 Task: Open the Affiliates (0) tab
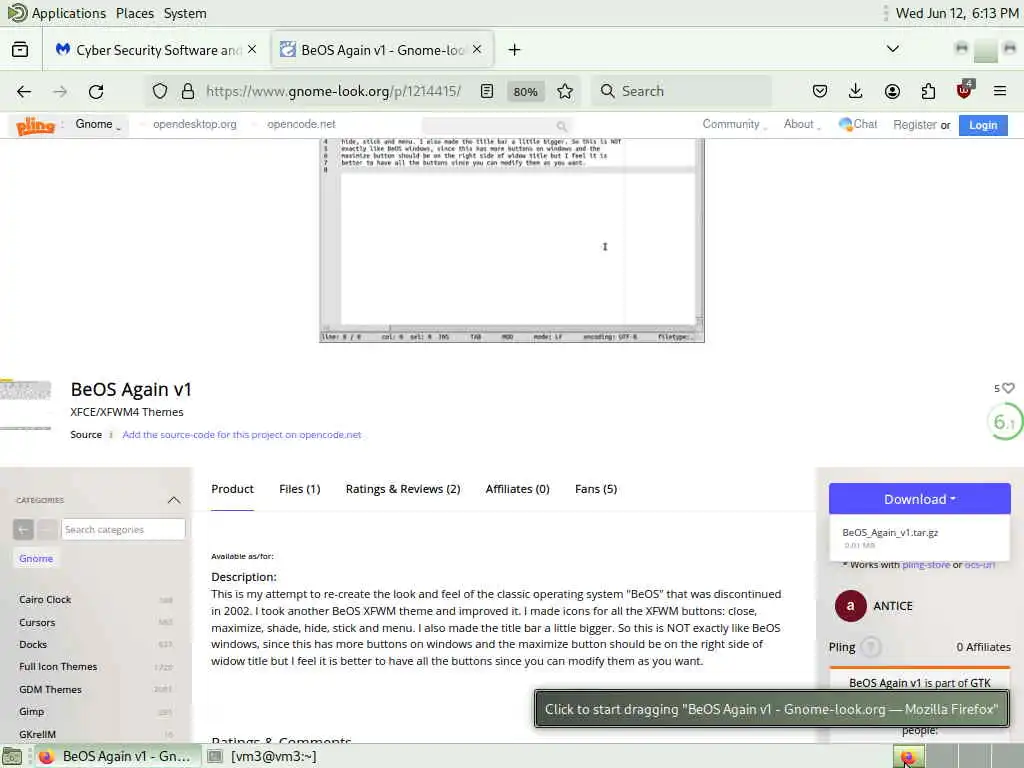[517, 489]
